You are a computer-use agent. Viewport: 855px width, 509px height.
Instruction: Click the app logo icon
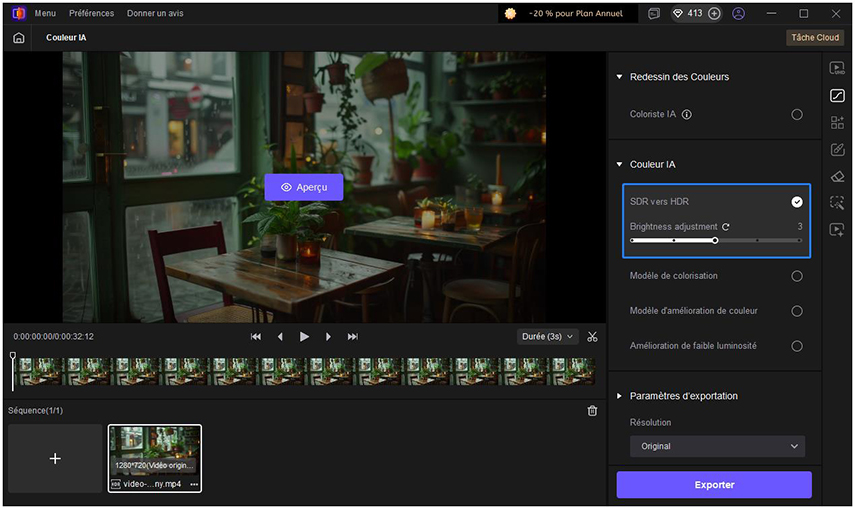[x=19, y=13]
